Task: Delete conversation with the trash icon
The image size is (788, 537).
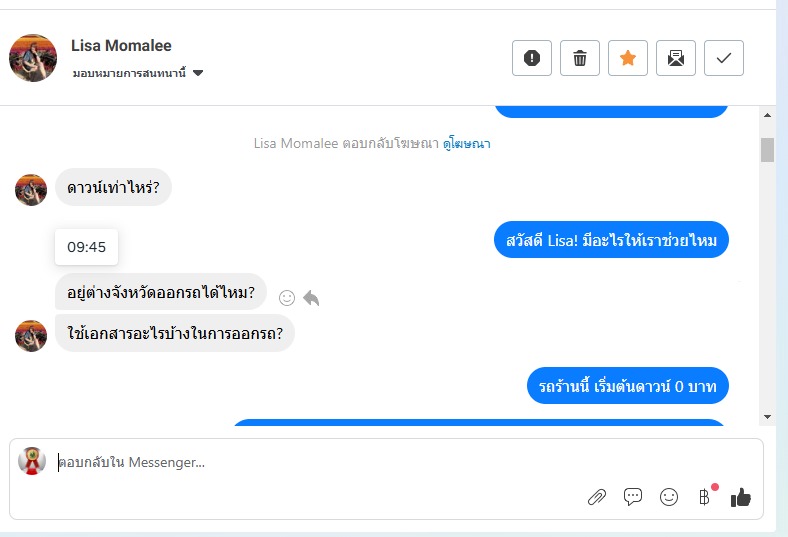Action: point(580,58)
